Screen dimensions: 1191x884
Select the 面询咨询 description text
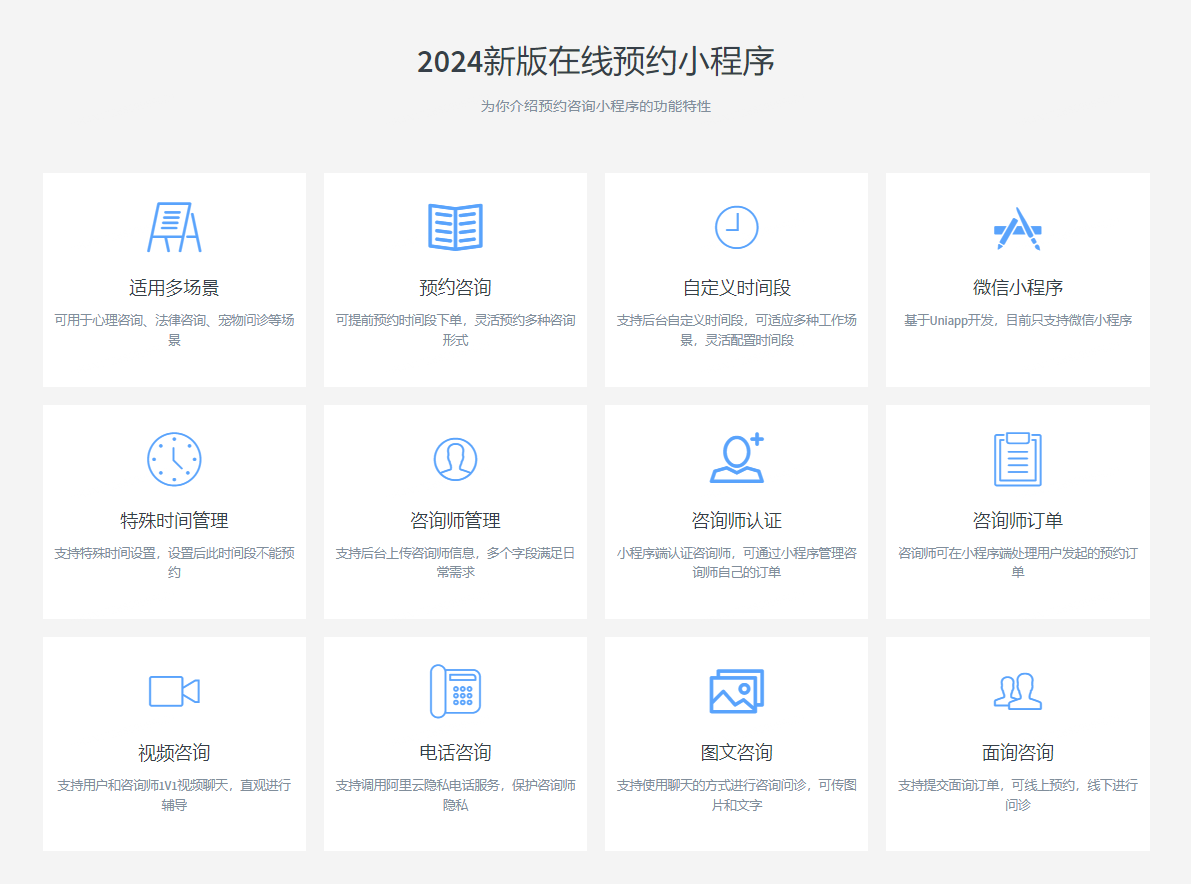1017,795
